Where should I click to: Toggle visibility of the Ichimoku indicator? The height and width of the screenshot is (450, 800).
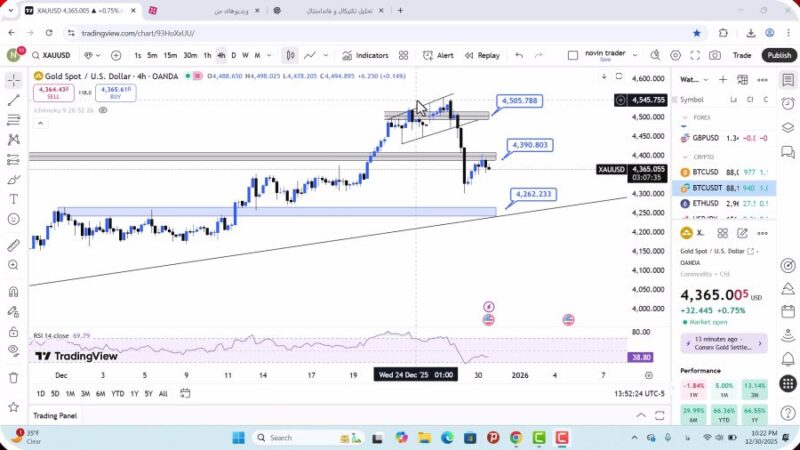pyautogui.click(x=101, y=109)
